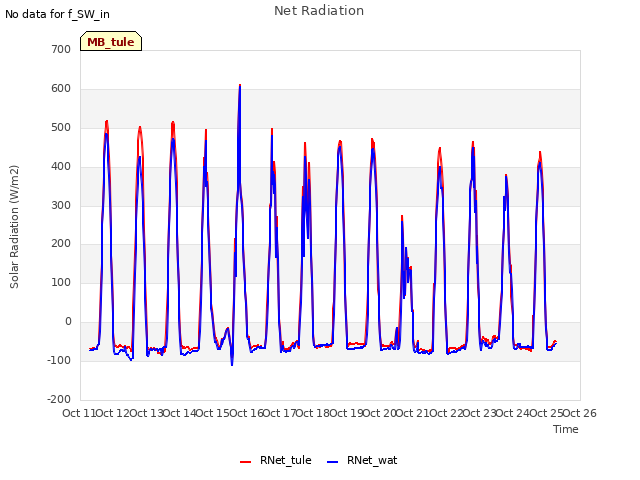Click the 'No data for f_SW_in' message
Image resolution: width=640 pixels, height=480 pixels.
click(x=57, y=14)
